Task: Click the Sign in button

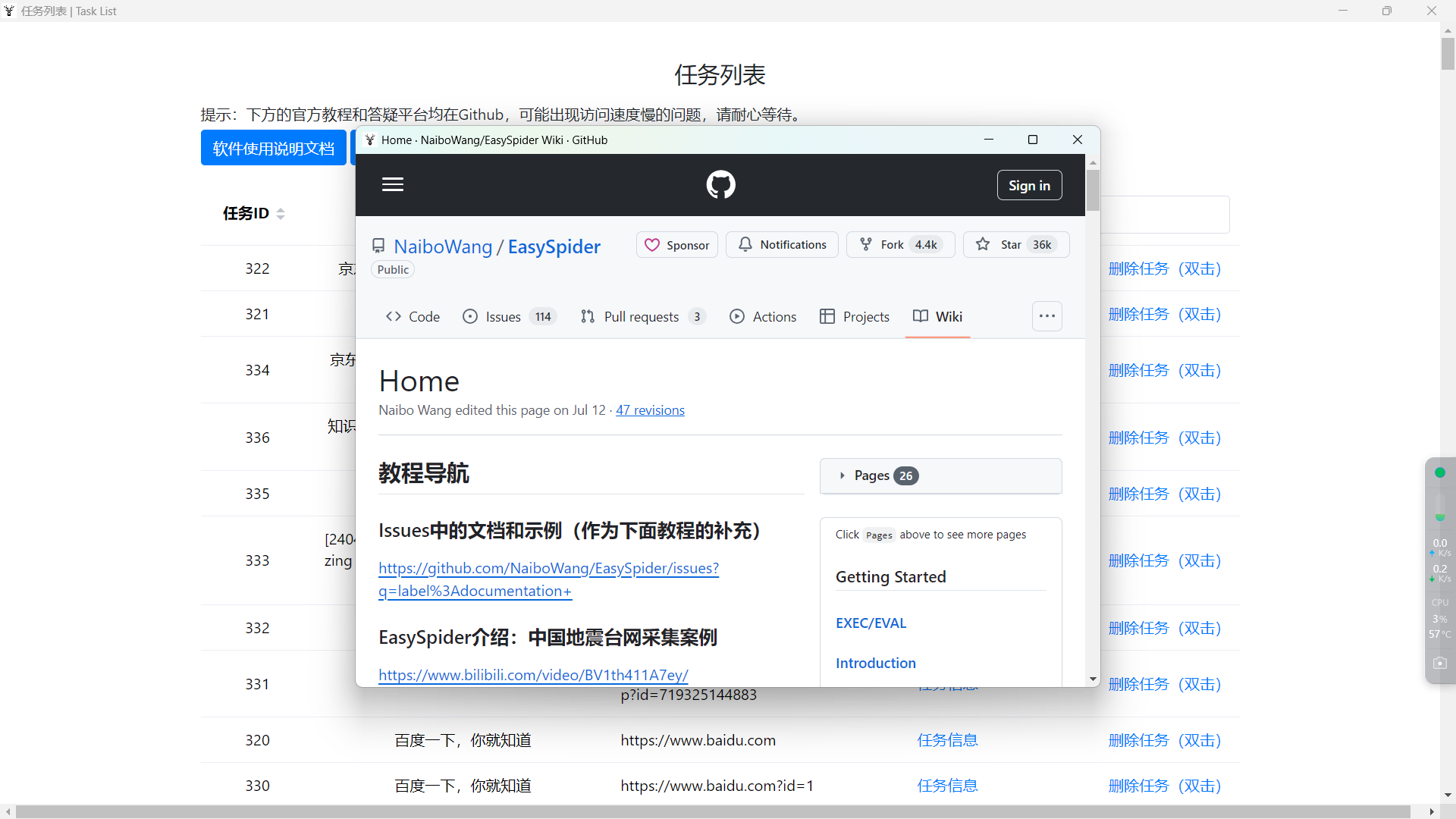Action: pyautogui.click(x=1029, y=184)
